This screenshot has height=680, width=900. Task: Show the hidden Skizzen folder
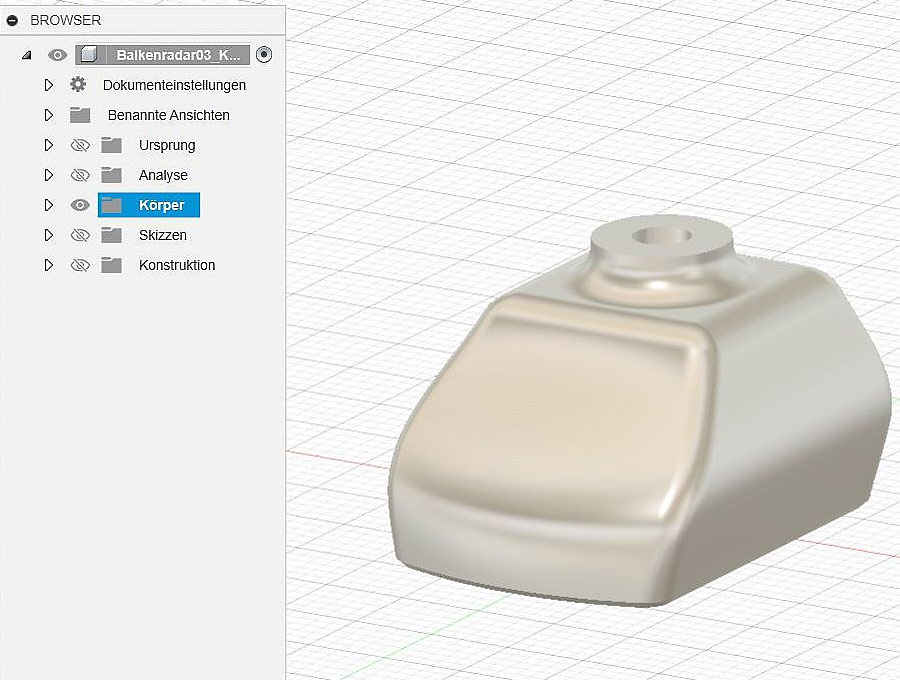pos(80,235)
